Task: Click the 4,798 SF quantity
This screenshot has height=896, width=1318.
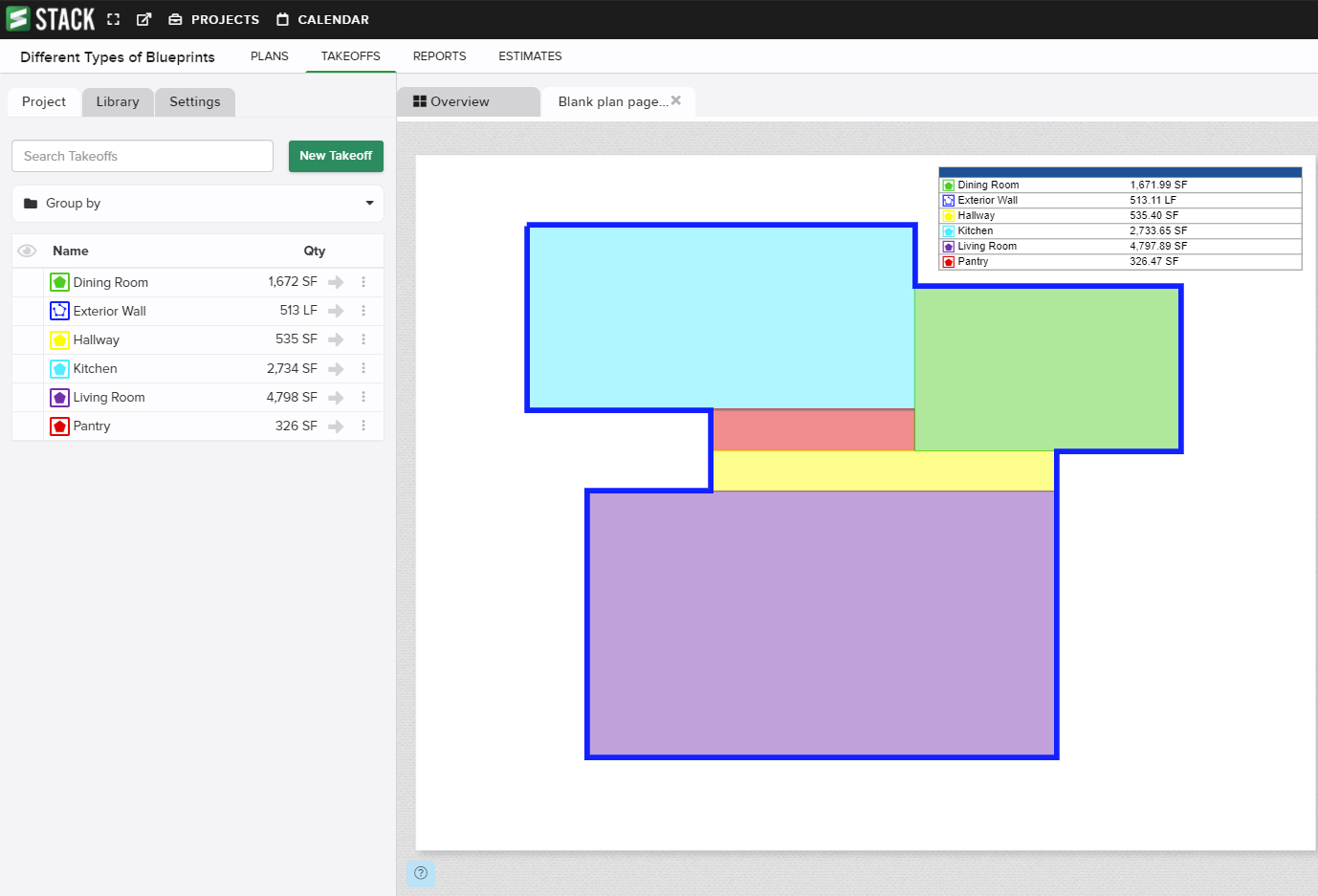Action: click(x=292, y=397)
